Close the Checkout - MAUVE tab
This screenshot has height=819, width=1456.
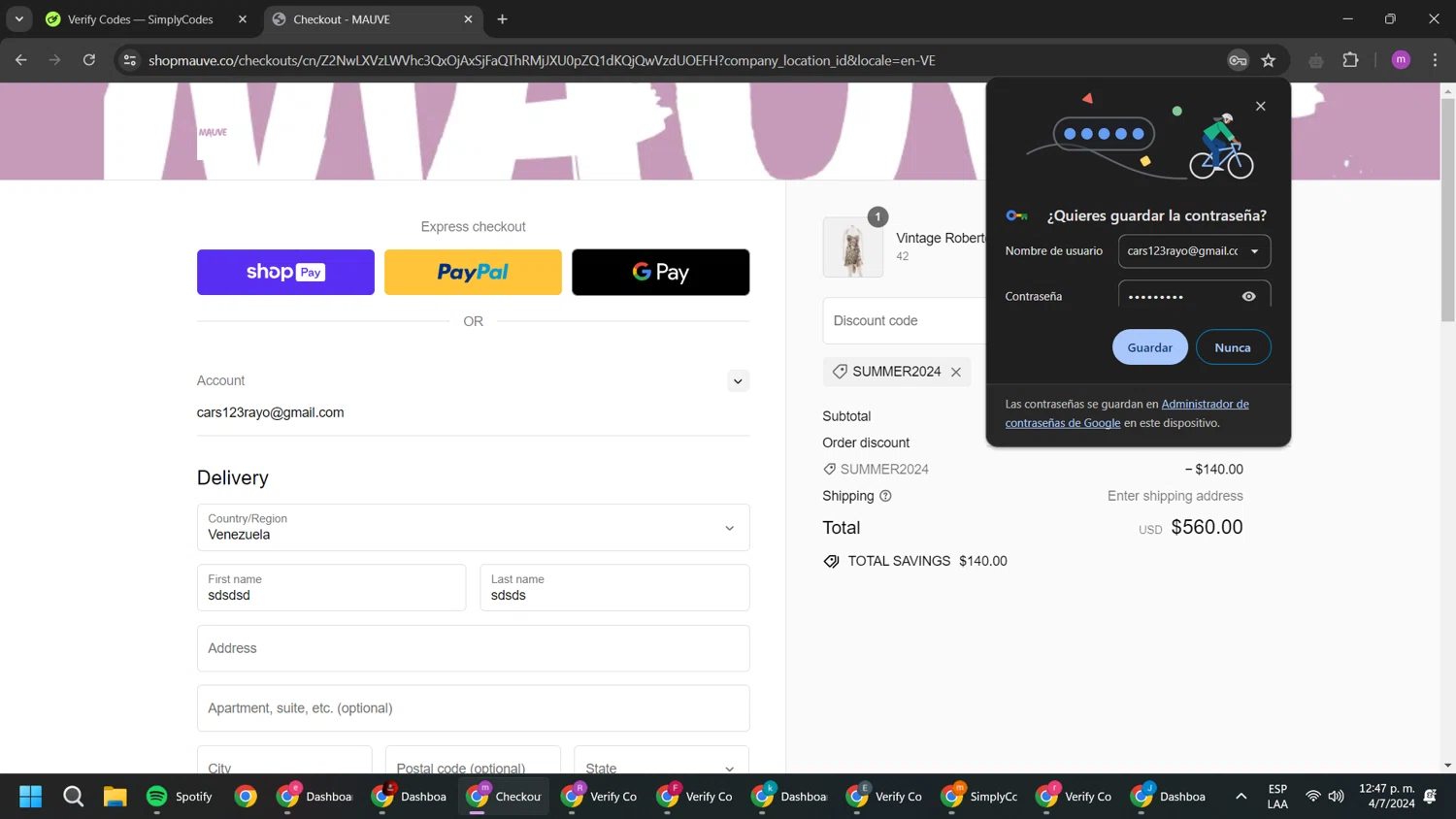click(x=468, y=19)
